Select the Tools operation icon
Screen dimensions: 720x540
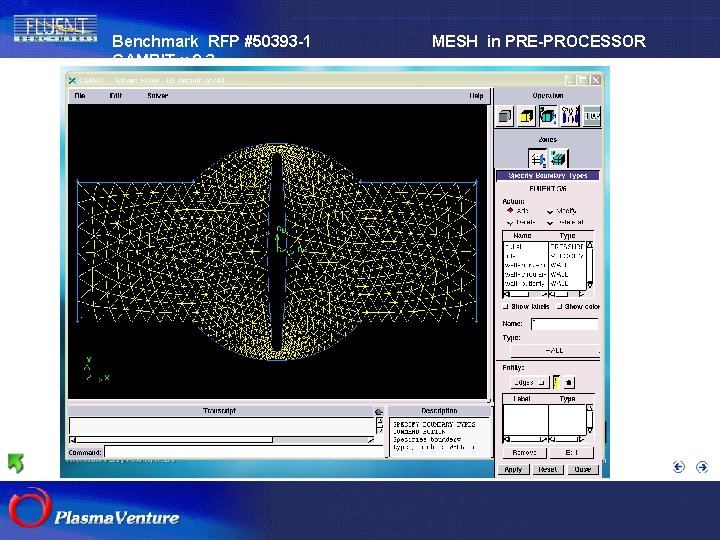tap(571, 116)
